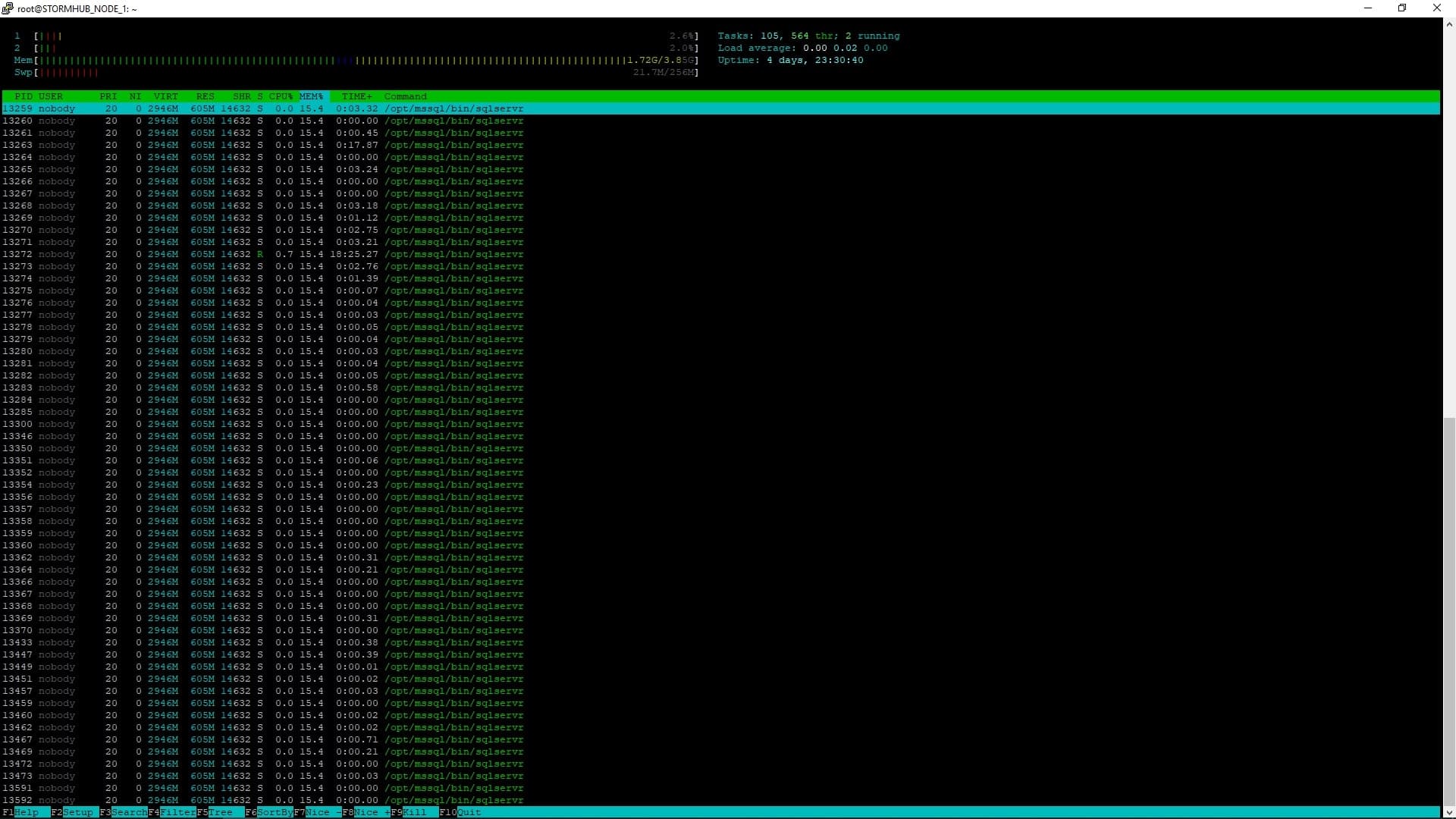Select process row with PID 13274
The height and width of the screenshot is (819, 1456).
click(x=263, y=278)
